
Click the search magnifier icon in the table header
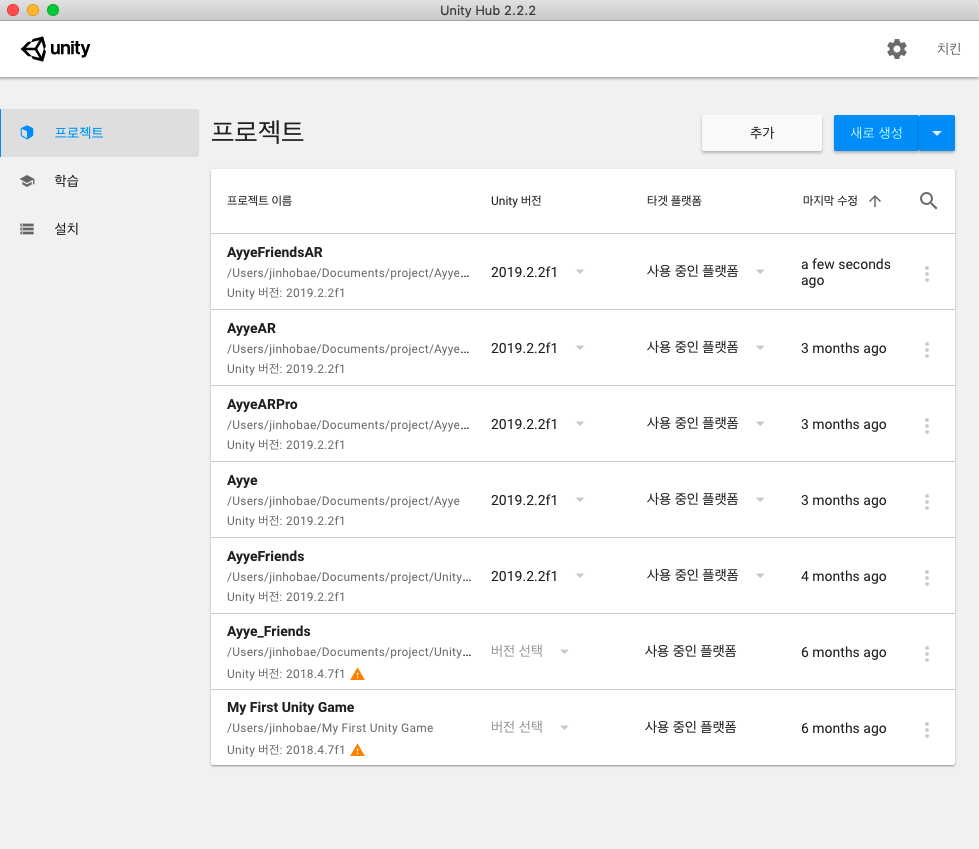coord(928,200)
